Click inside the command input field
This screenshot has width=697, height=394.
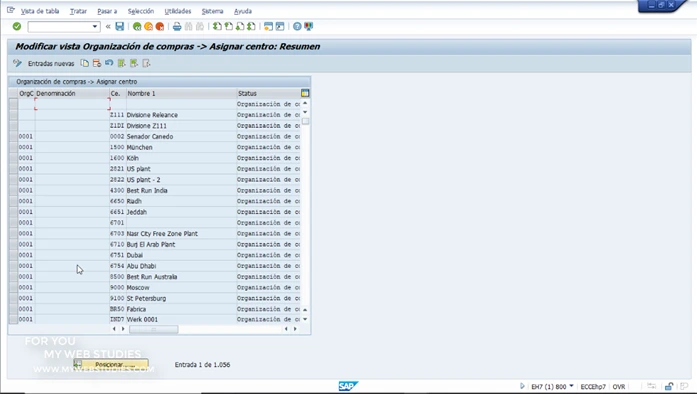tap(60, 27)
